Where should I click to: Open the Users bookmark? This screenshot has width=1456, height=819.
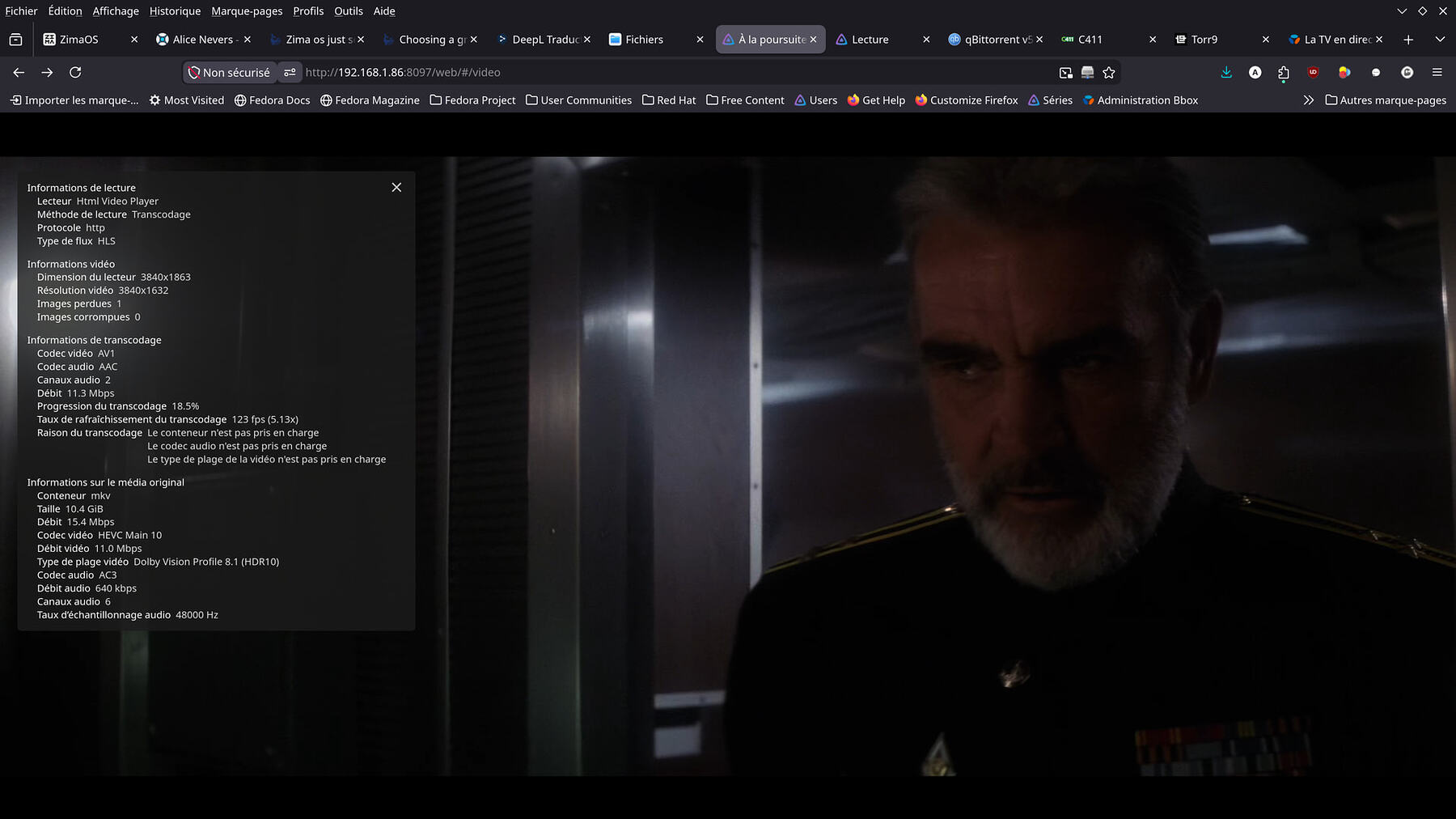(815, 100)
